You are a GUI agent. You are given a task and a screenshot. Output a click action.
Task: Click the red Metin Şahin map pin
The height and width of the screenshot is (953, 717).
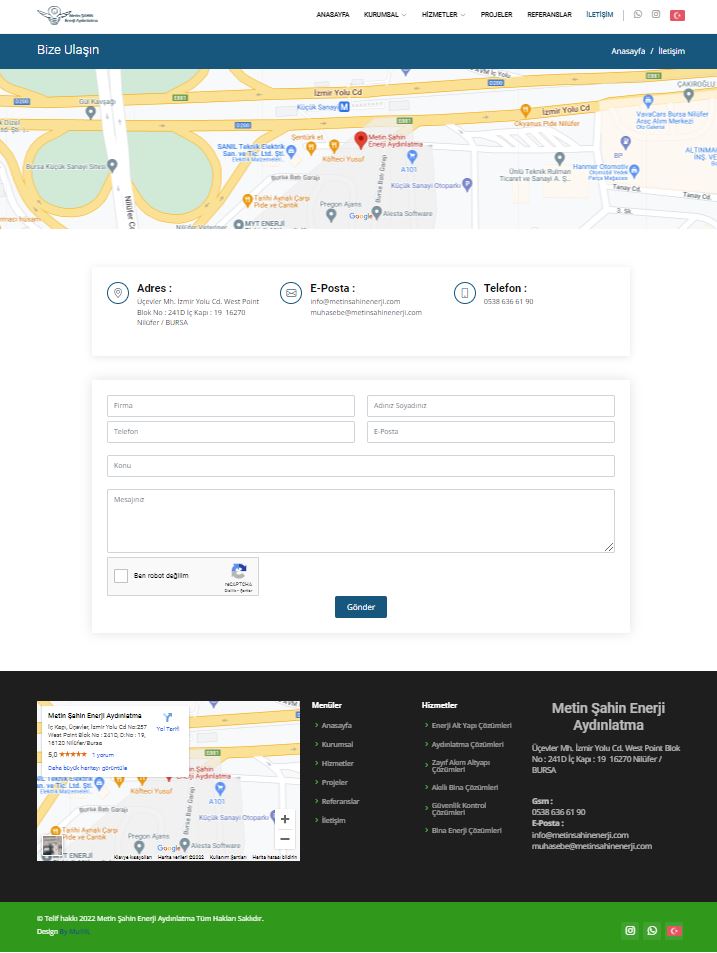(x=361, y=139)
